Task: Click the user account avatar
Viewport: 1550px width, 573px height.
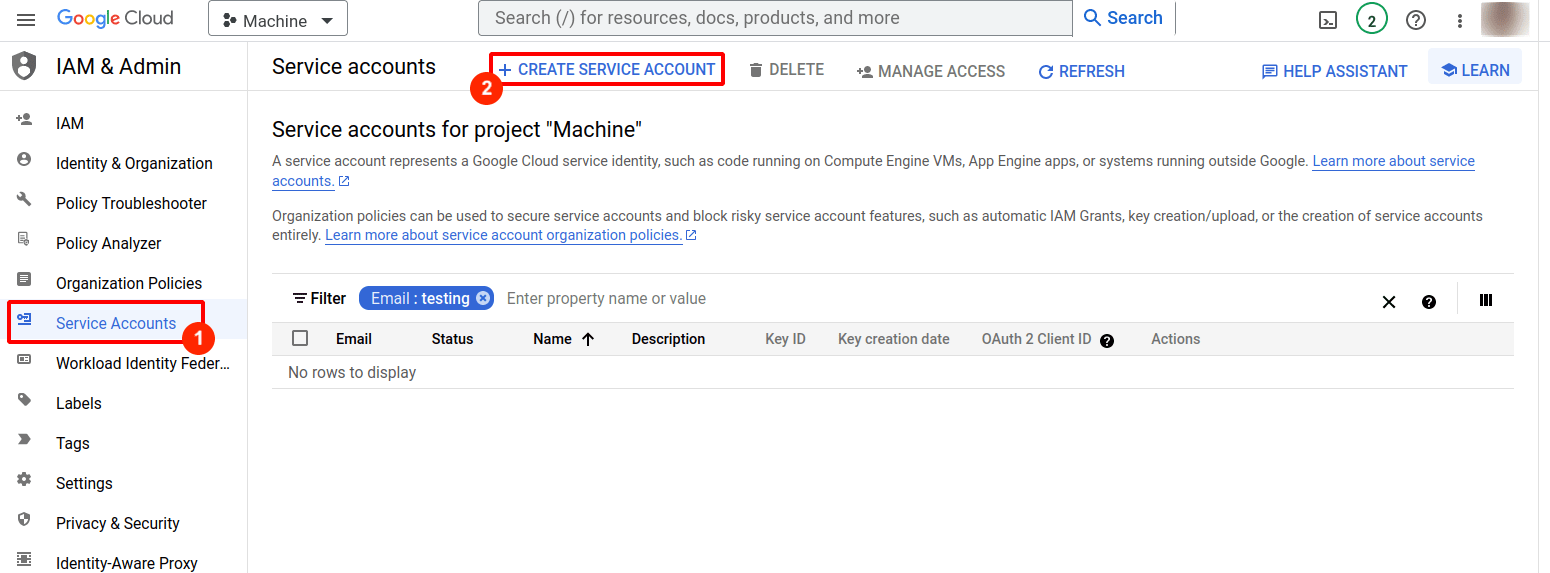Action: pyautogui.click(x=1505, y=19)
